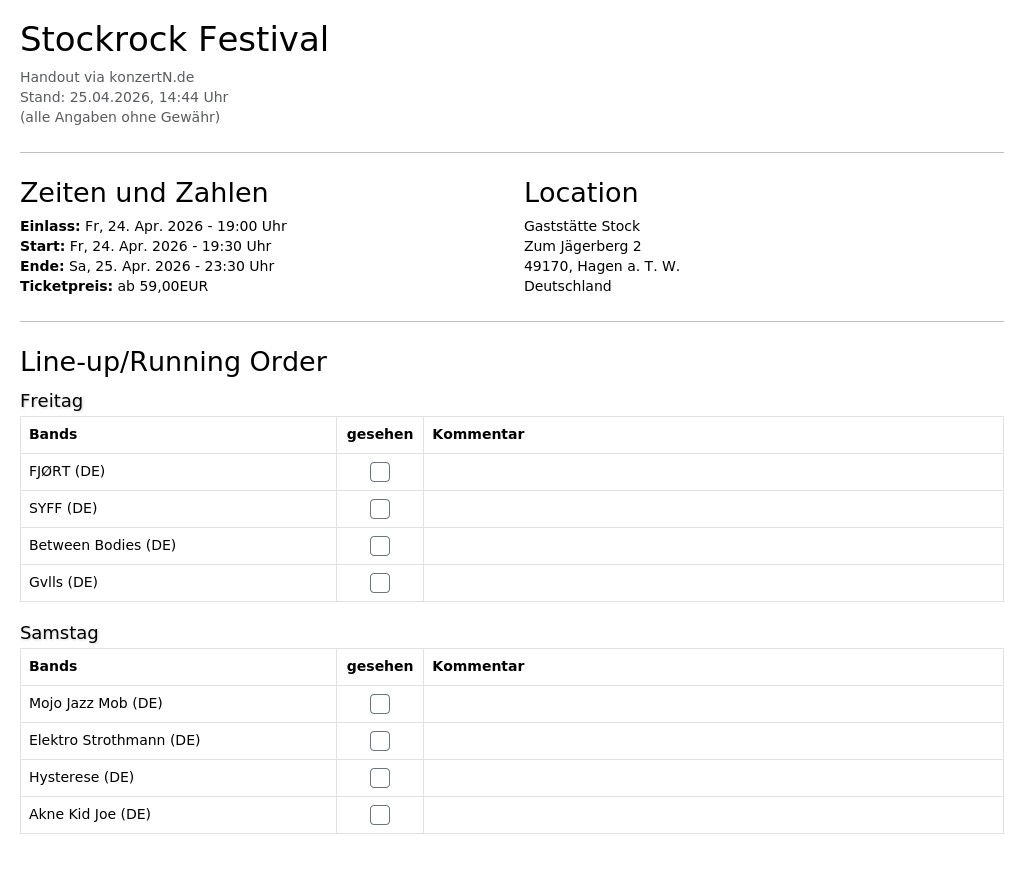Click the Kommentar cell for FJØRT

click(713, 472)
